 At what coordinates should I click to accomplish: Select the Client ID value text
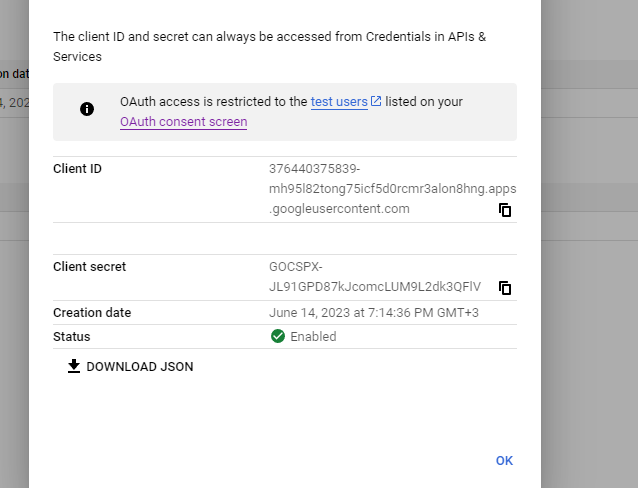pyautogui.click(x=392, y=189)
